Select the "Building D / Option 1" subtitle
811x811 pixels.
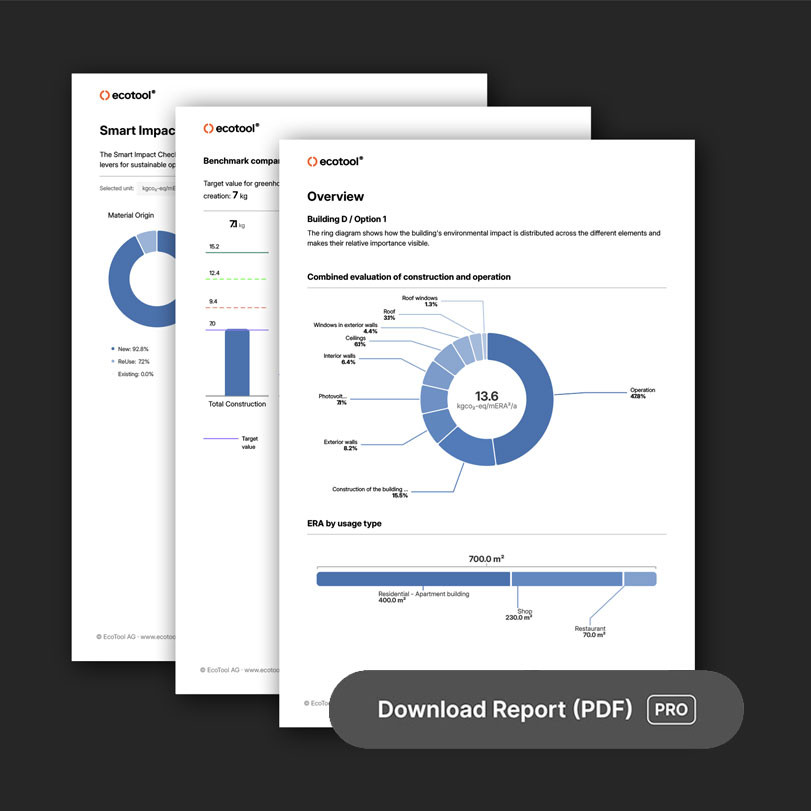pos(347,219)
